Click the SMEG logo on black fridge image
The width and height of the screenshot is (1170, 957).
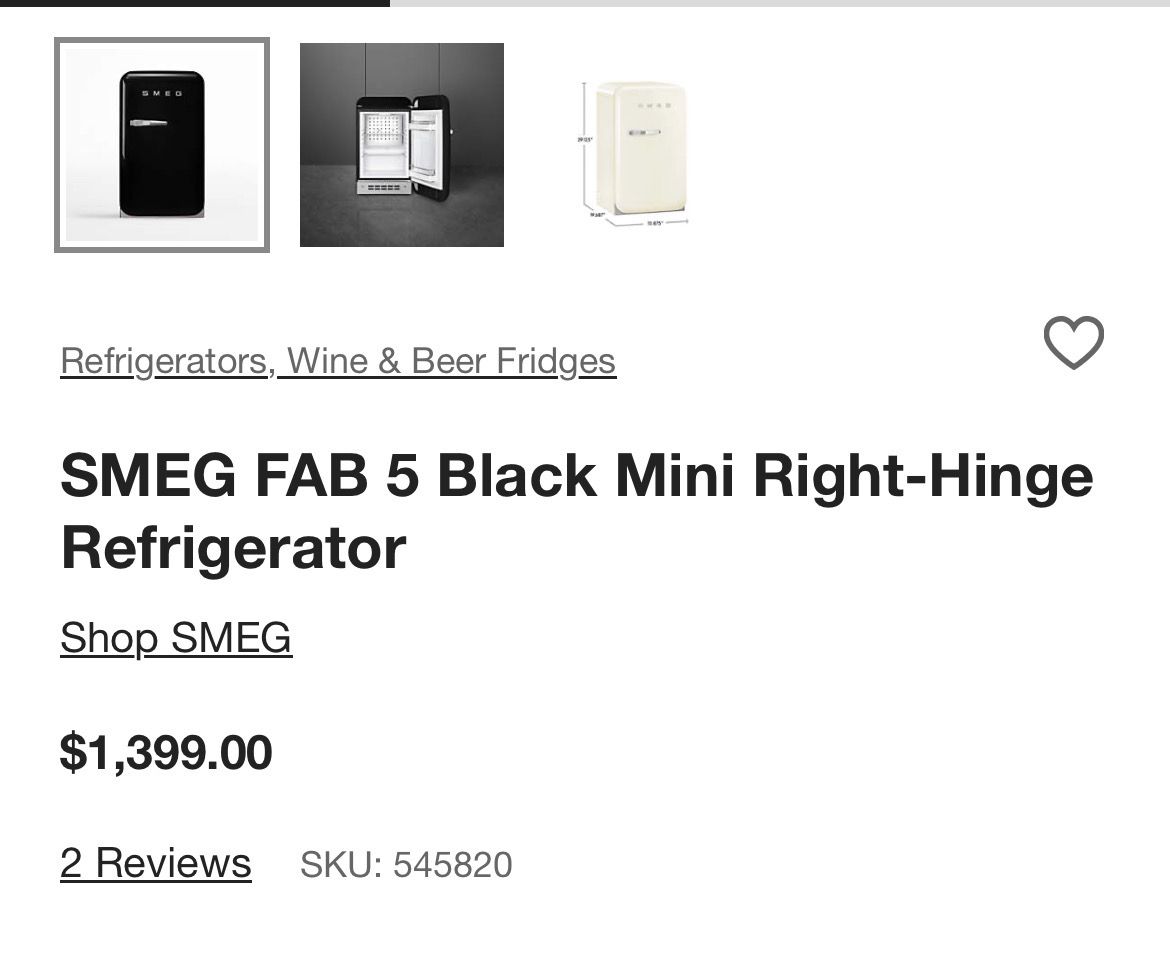161,93
